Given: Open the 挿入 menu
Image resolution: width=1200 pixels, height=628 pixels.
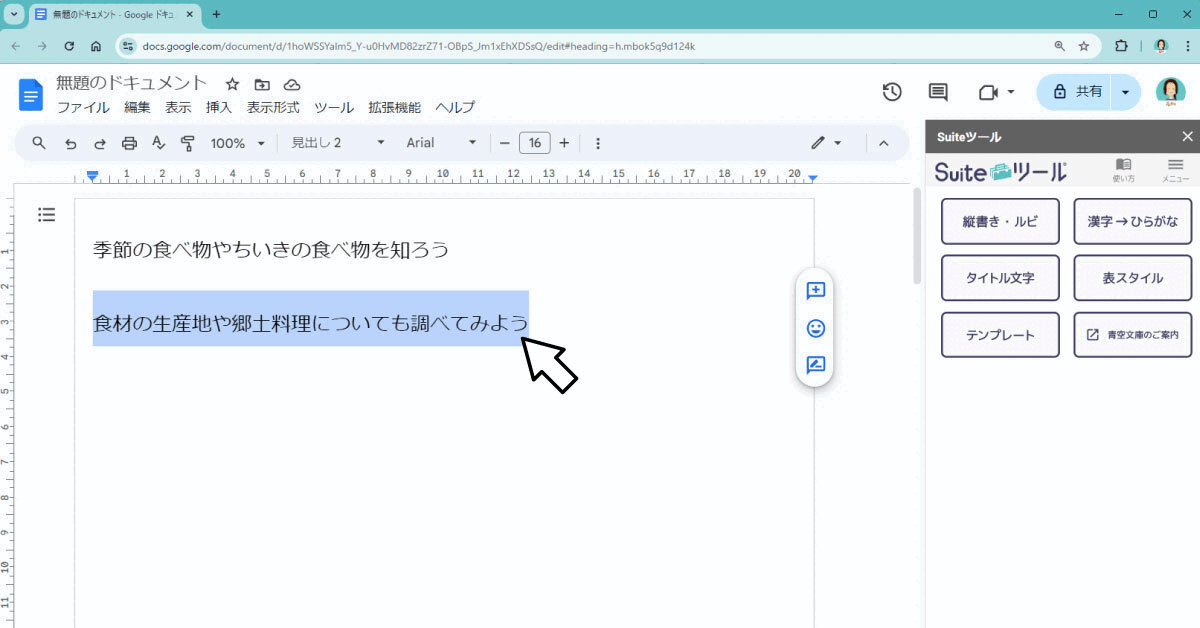Looking at the screenshot, I should point(218,107).
